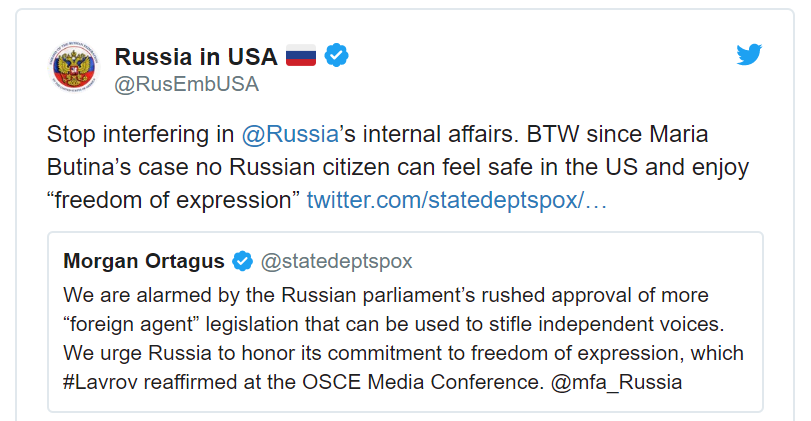The width and height of the screenshot is (811, 421).
Task: Click "We are alarmed" line in quoted tweet
Action: point(386,295)
